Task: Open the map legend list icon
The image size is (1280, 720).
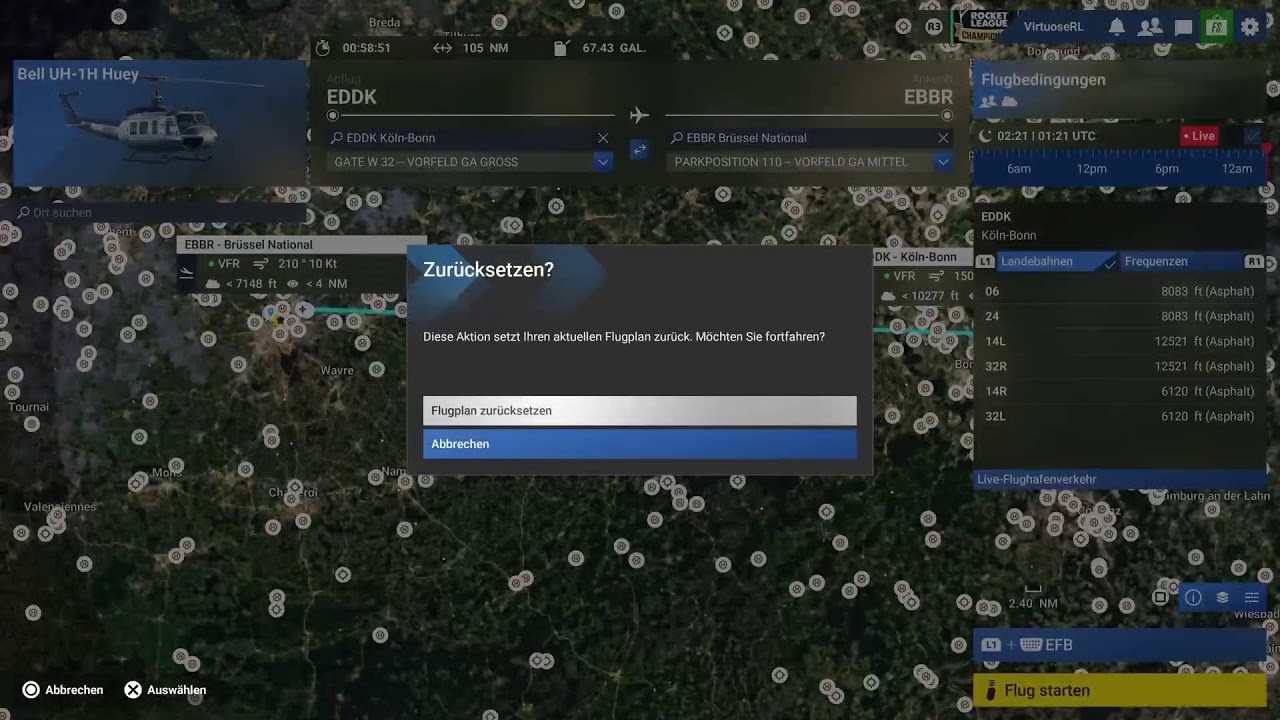Action: point(1251,597)
